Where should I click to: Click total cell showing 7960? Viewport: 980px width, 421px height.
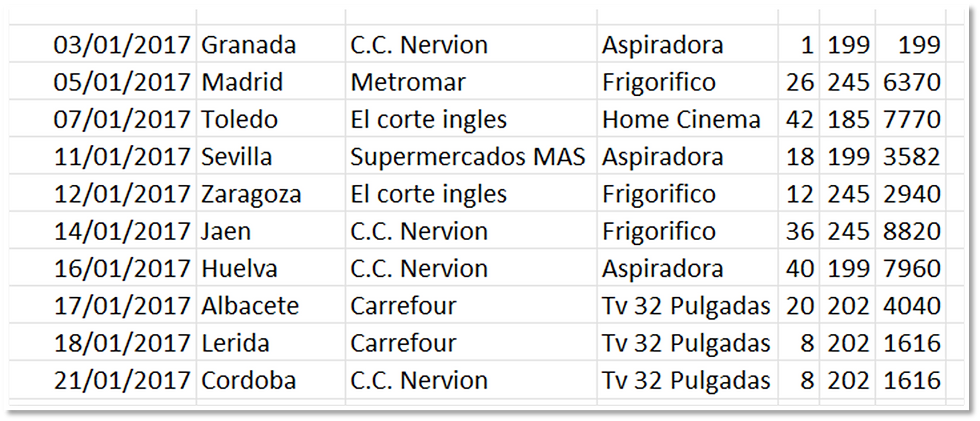(x=910, y=269)
